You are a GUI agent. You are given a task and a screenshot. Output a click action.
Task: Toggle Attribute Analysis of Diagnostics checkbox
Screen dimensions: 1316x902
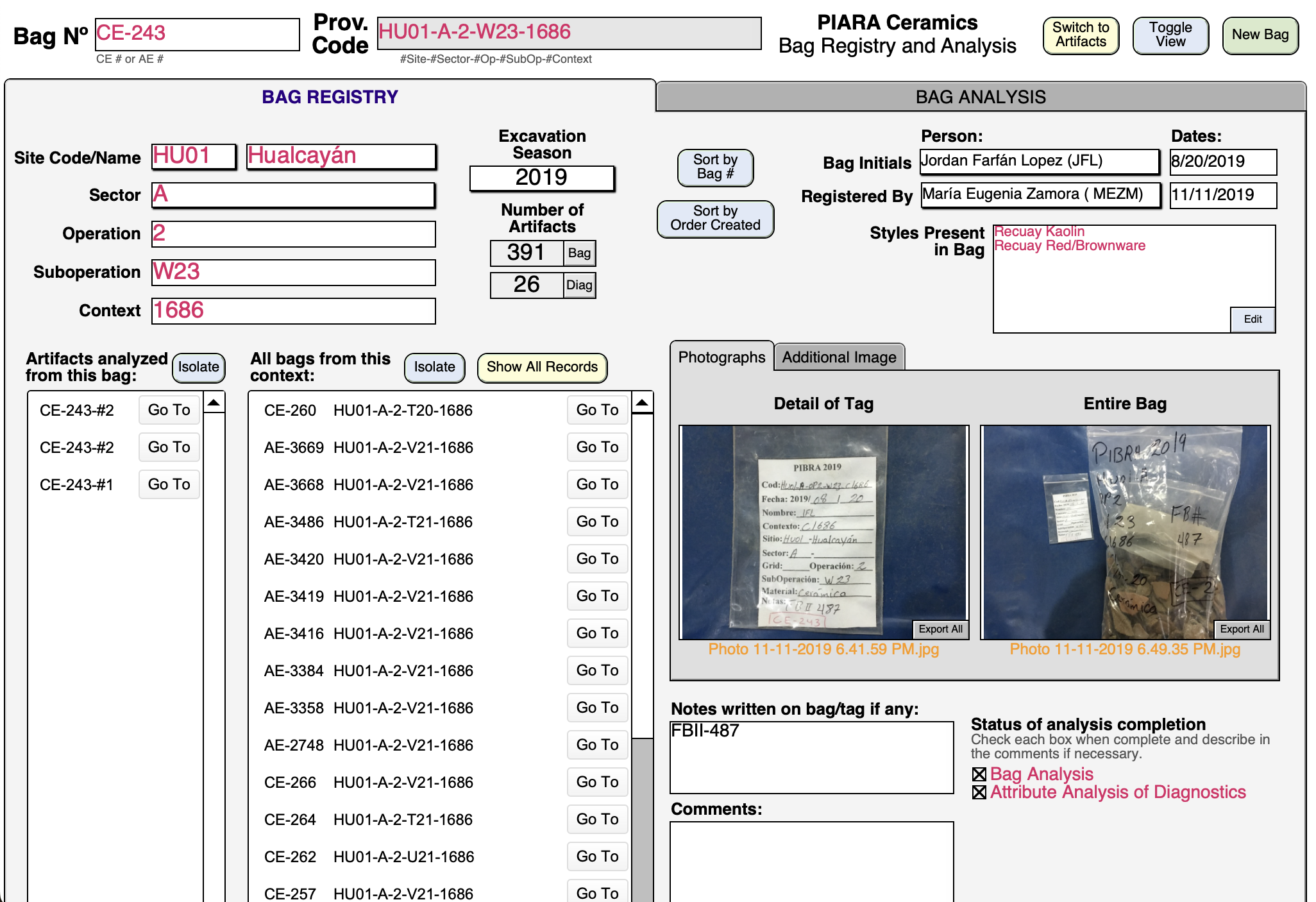click(x=979, y=793)
